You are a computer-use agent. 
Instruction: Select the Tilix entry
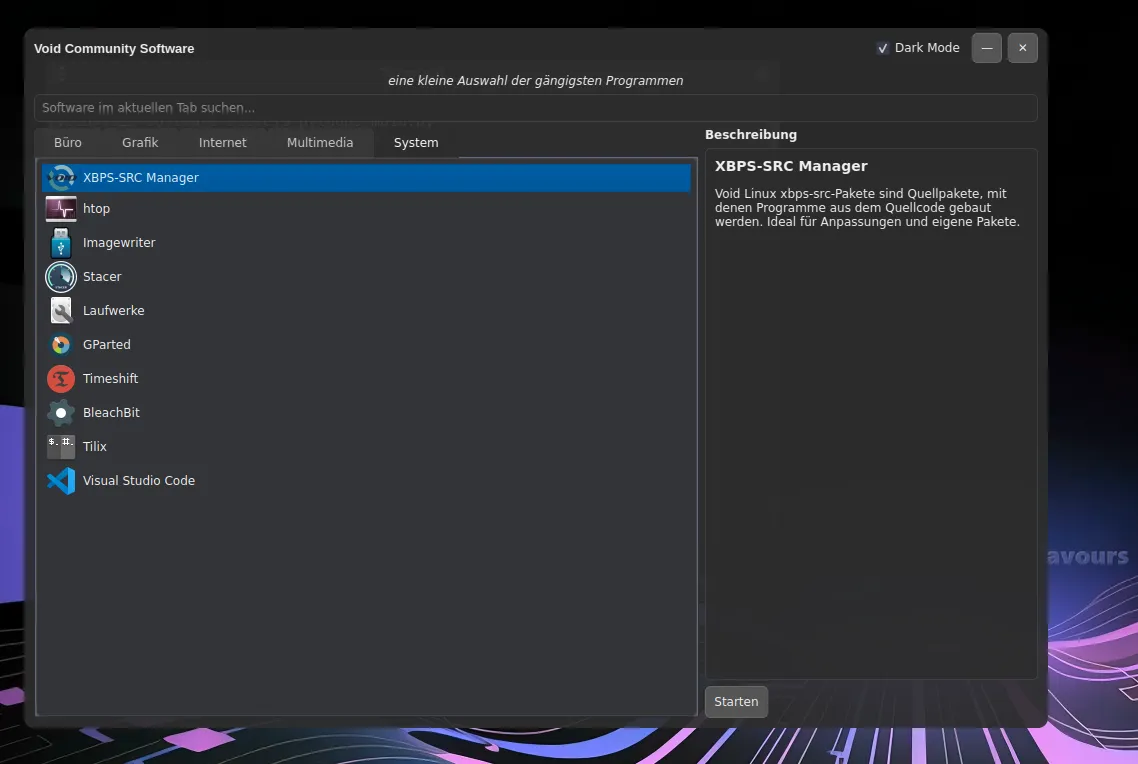click(367, 447)
